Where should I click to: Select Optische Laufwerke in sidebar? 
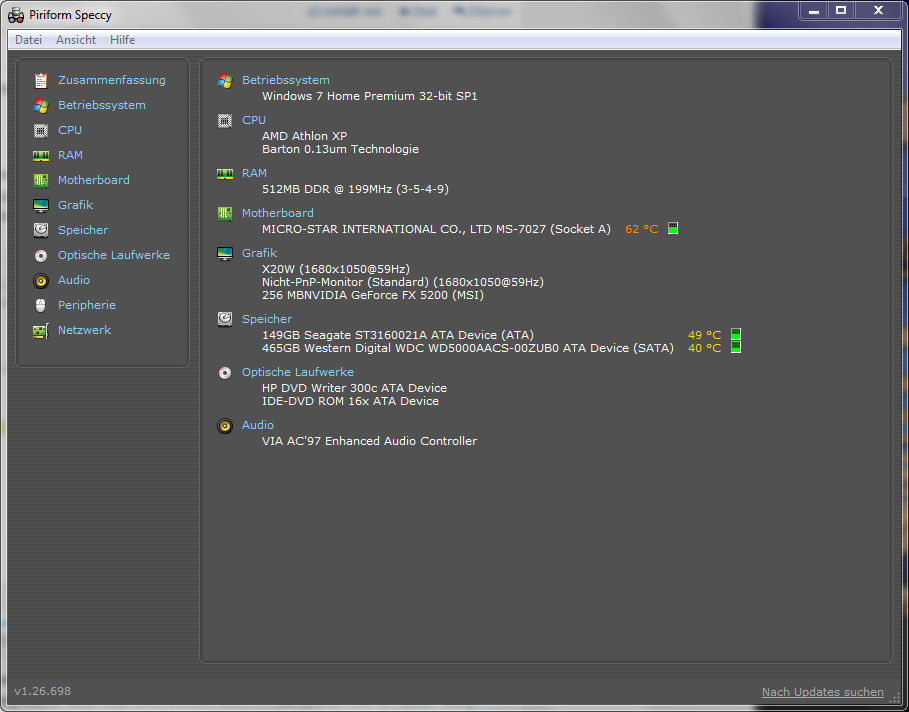114,255
